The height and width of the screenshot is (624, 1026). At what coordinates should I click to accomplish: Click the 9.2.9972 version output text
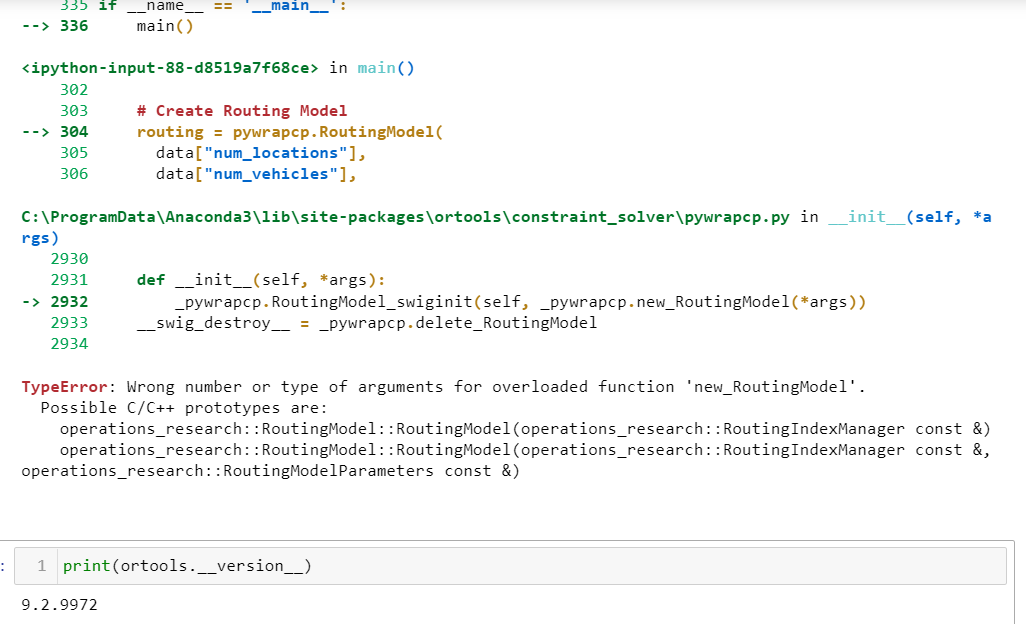(x=59, y=604)
